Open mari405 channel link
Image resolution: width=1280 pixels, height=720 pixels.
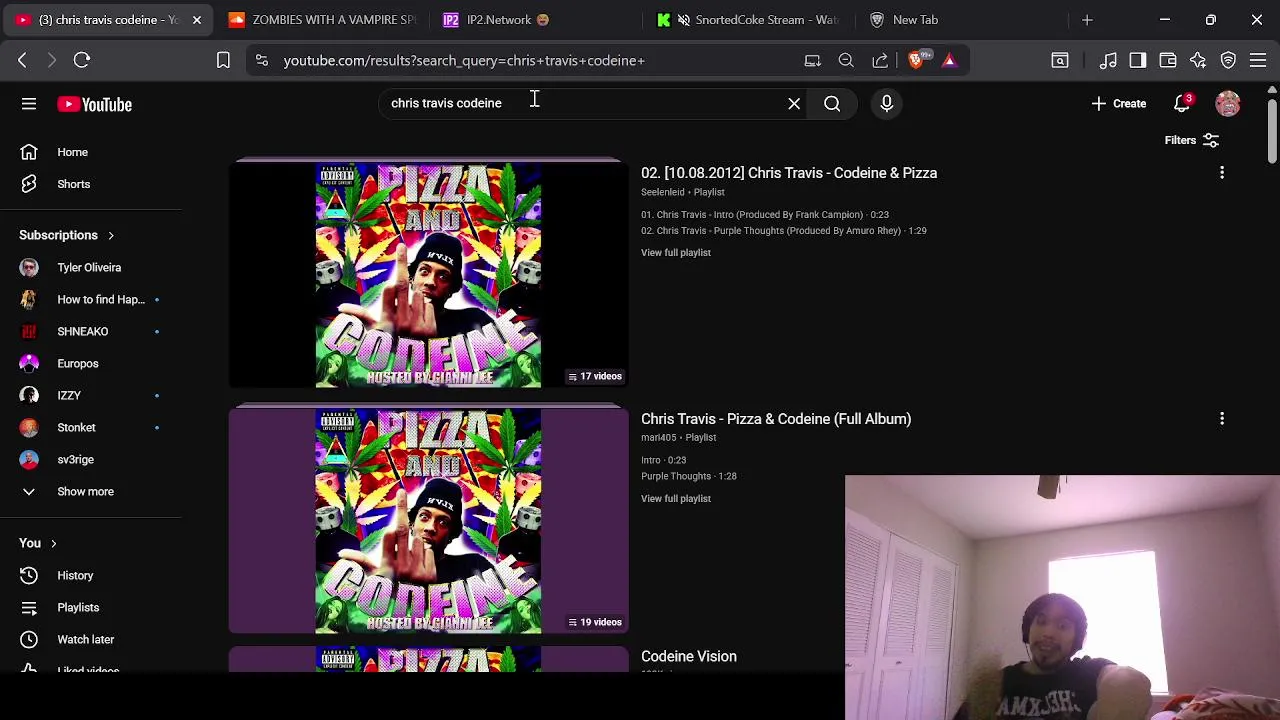pyautogui.click(x=659, y=437)
